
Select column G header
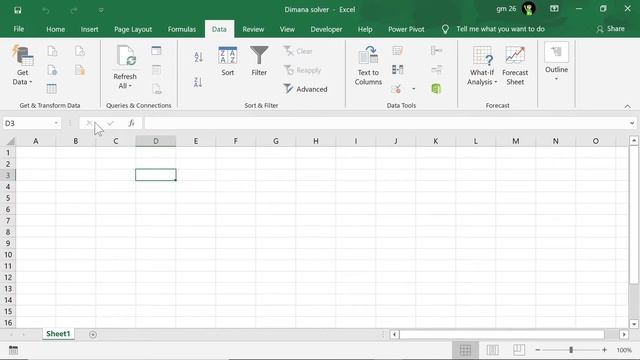[276, 141]
